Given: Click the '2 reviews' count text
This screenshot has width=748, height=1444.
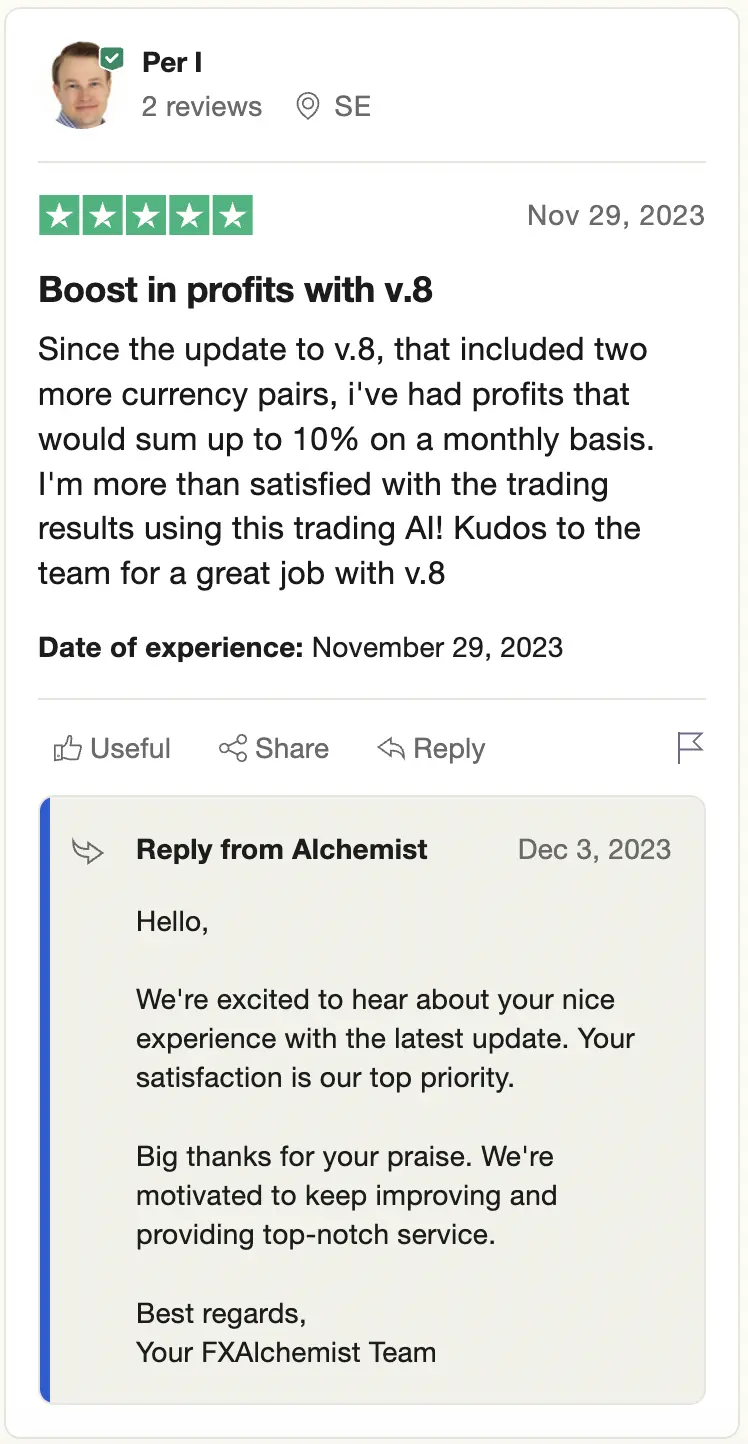Looking at the screenshot, I should [202, 107].
